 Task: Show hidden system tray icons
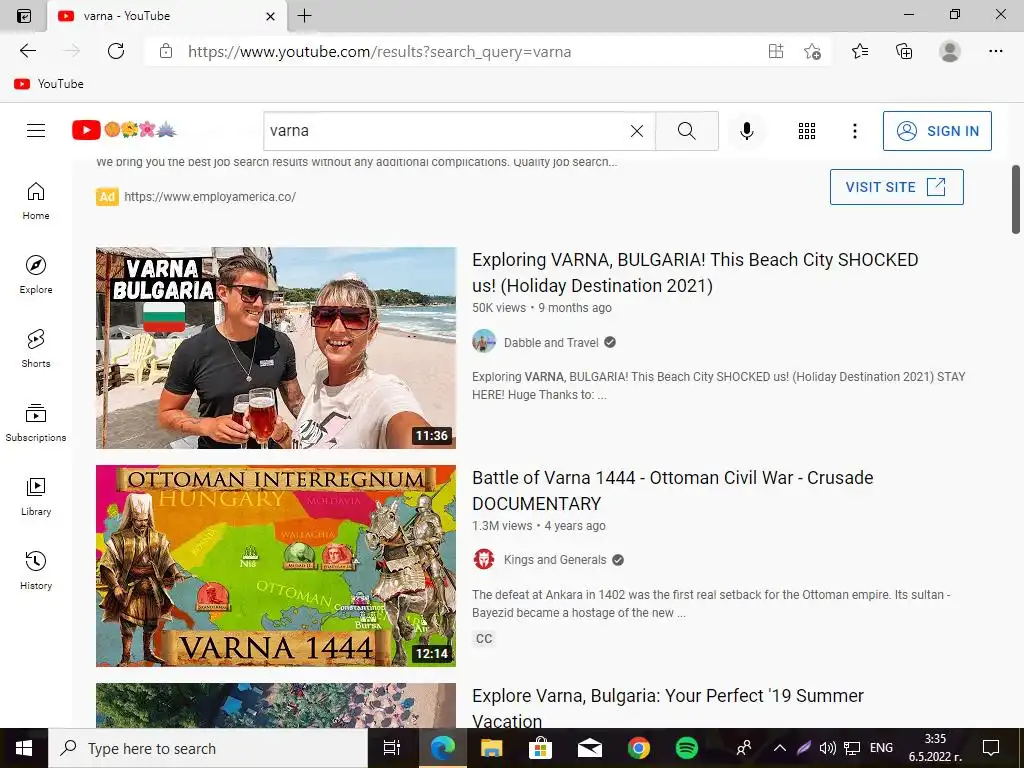(x=780, y=748)
